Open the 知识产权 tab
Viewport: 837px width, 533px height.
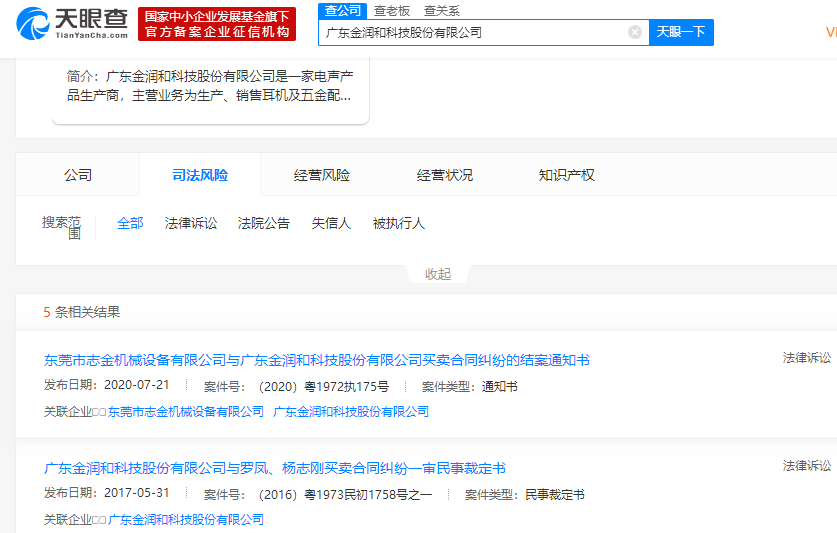[x=566, y=175]
